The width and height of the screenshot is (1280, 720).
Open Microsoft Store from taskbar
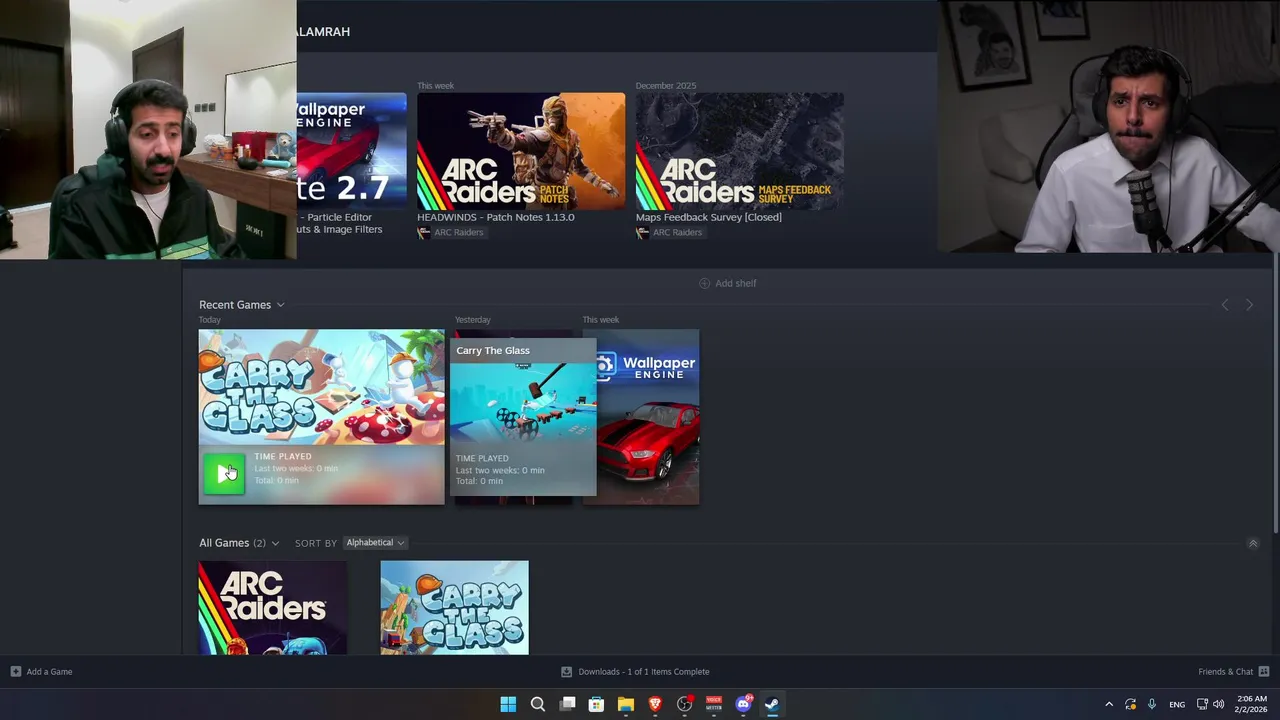tap(596, 704)
